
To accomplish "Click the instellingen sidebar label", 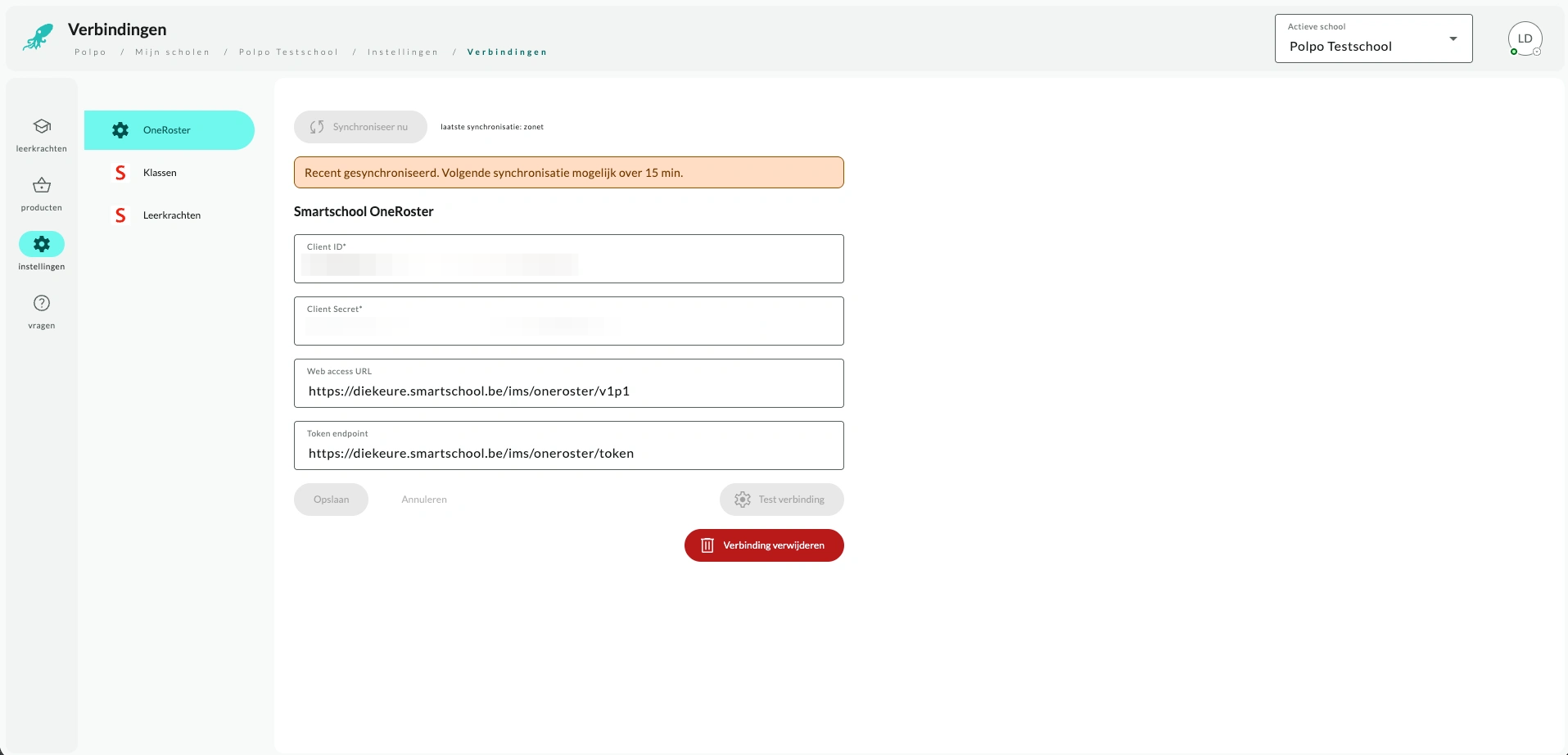I will tap(42, 267).
